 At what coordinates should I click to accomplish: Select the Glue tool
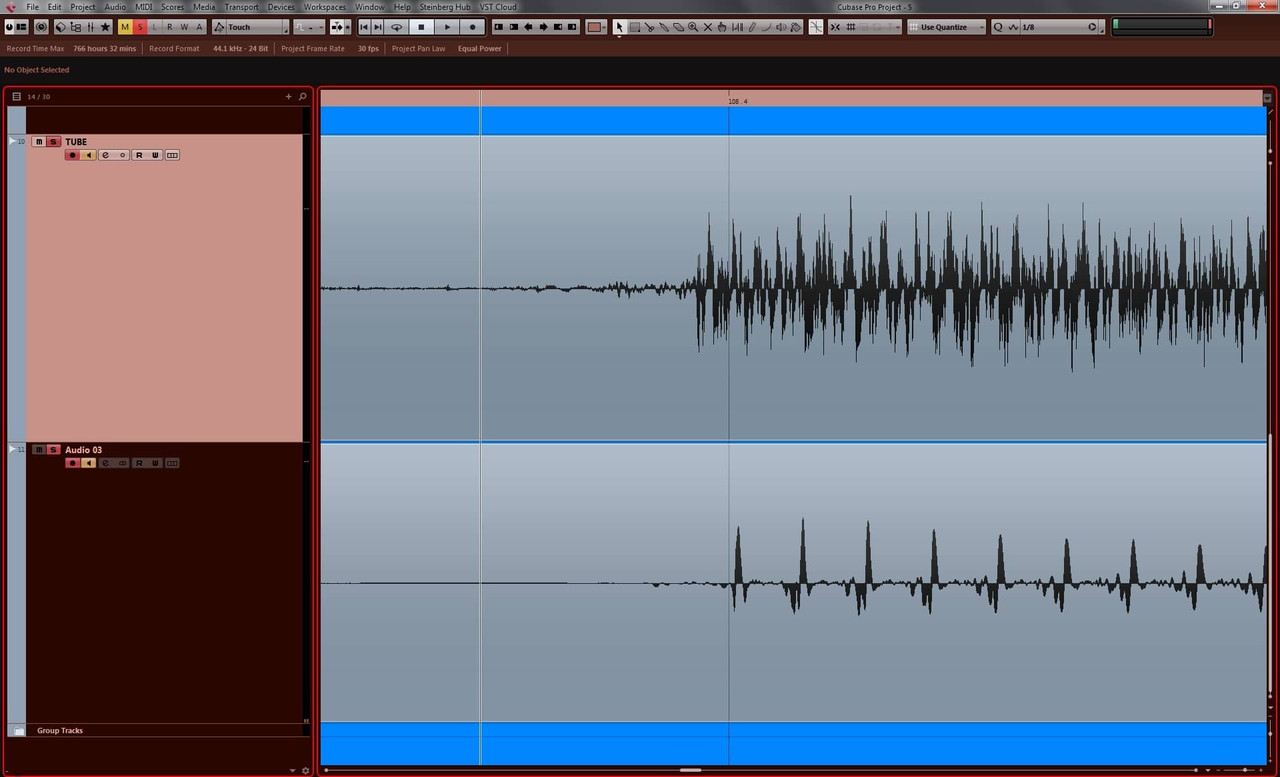[664, 27]
